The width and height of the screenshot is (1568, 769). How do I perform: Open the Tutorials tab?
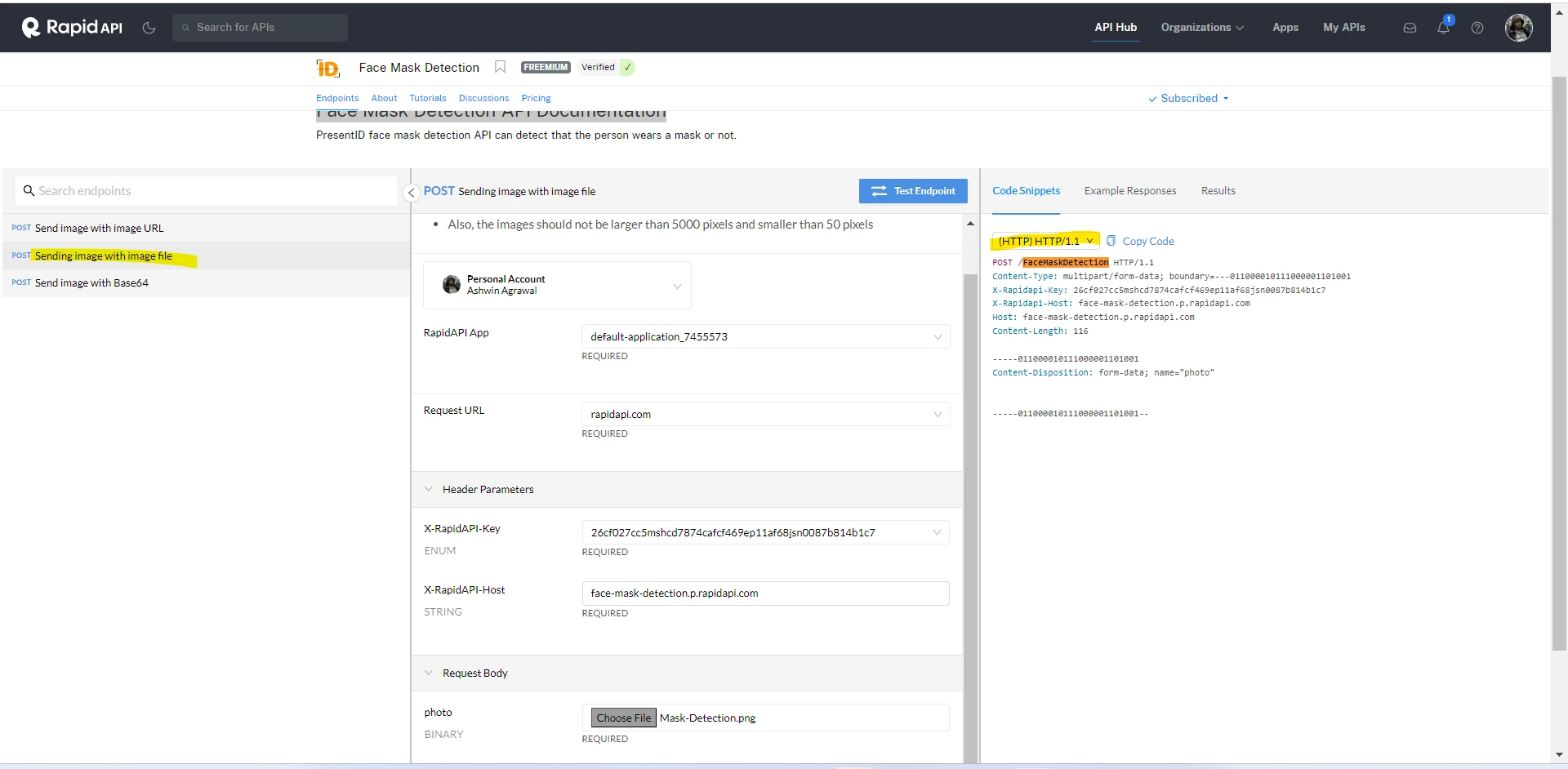(x=428, y=98)
